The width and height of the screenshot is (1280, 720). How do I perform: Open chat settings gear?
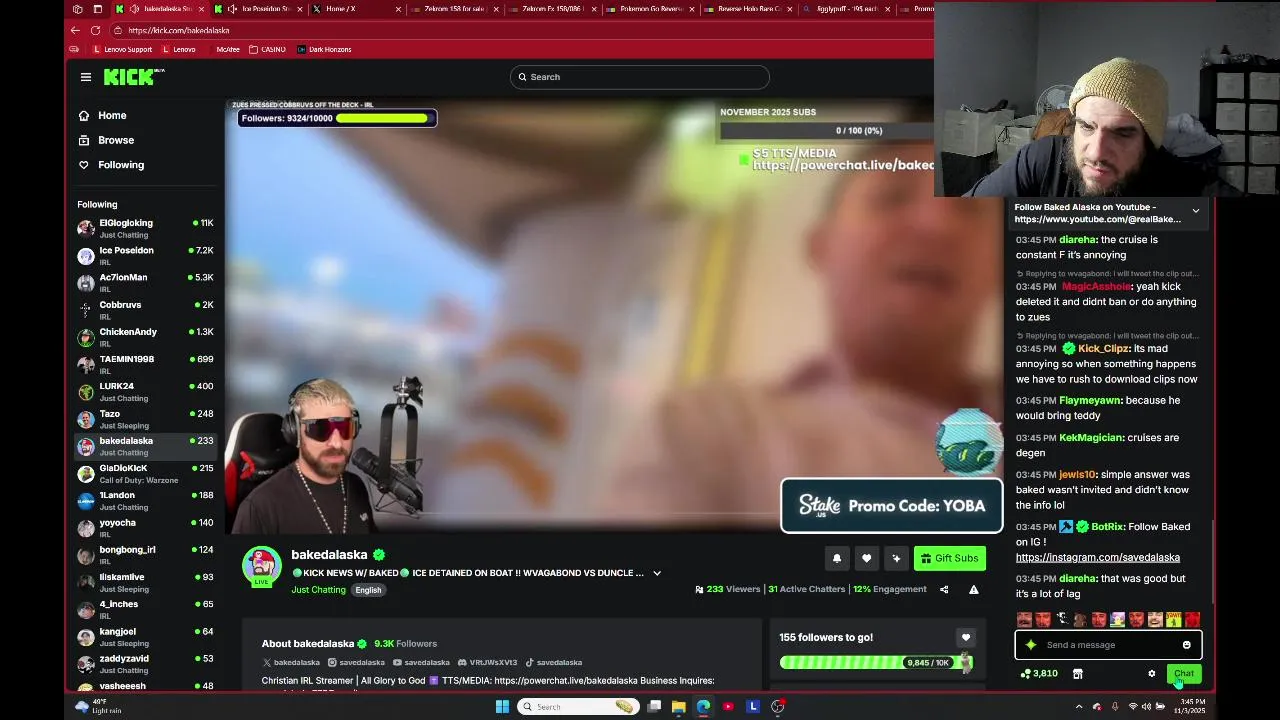(1151, 674)
